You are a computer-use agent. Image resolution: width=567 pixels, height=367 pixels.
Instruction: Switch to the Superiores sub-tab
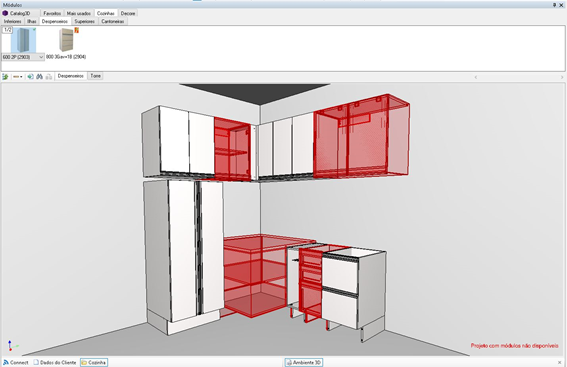pos(84,21)
